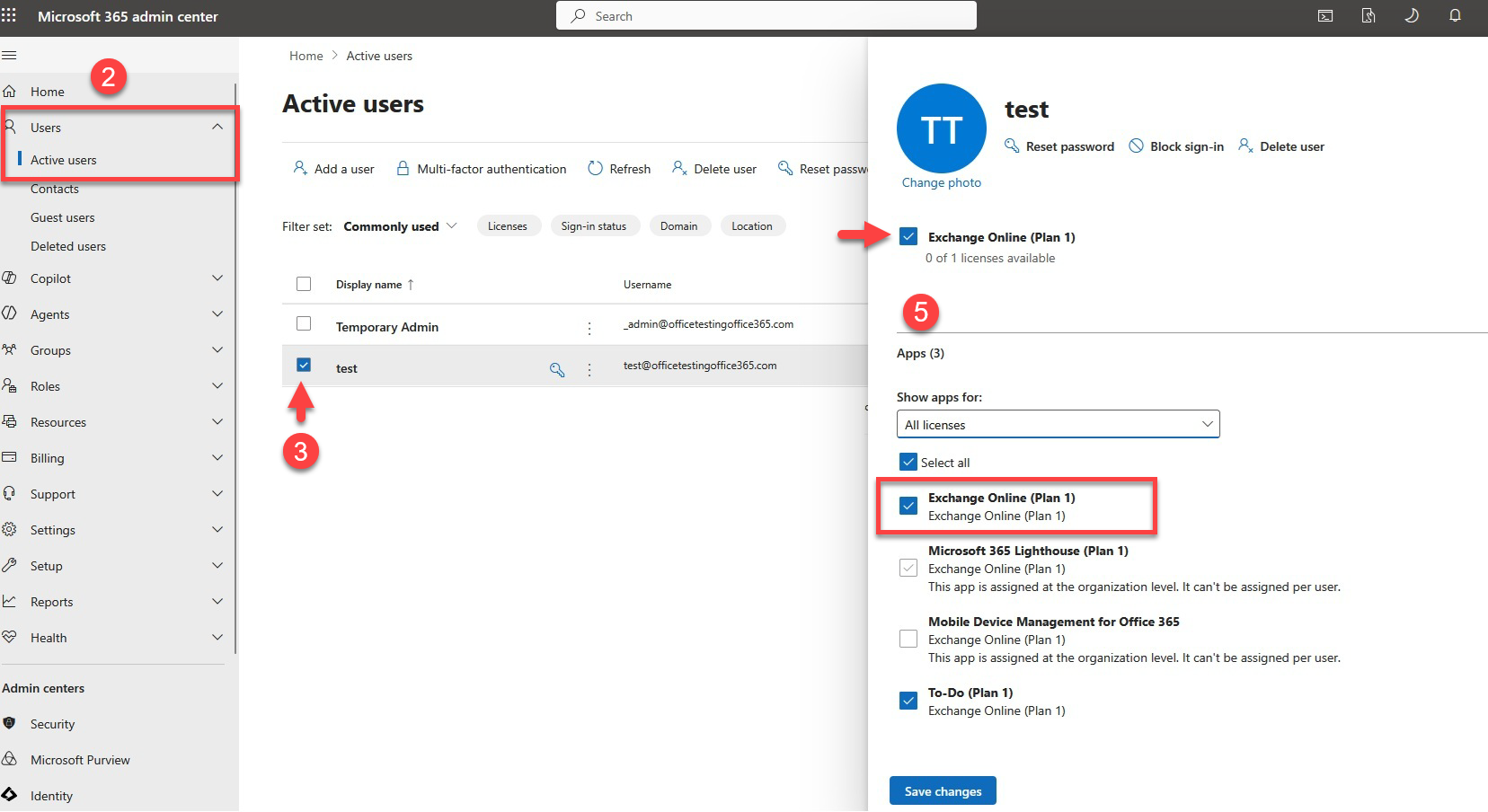Toggle the select-all users header checkbox
Screen dimensions: 1488x812
(304, 284)
